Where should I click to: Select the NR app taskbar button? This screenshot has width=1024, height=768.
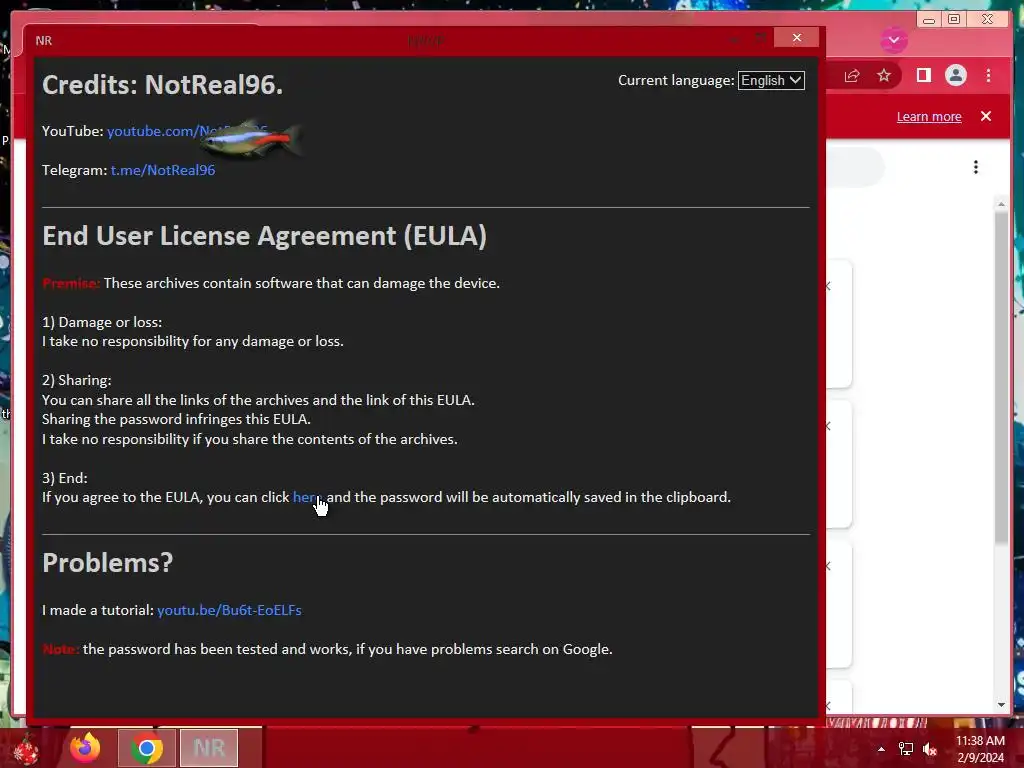point(209,748)
